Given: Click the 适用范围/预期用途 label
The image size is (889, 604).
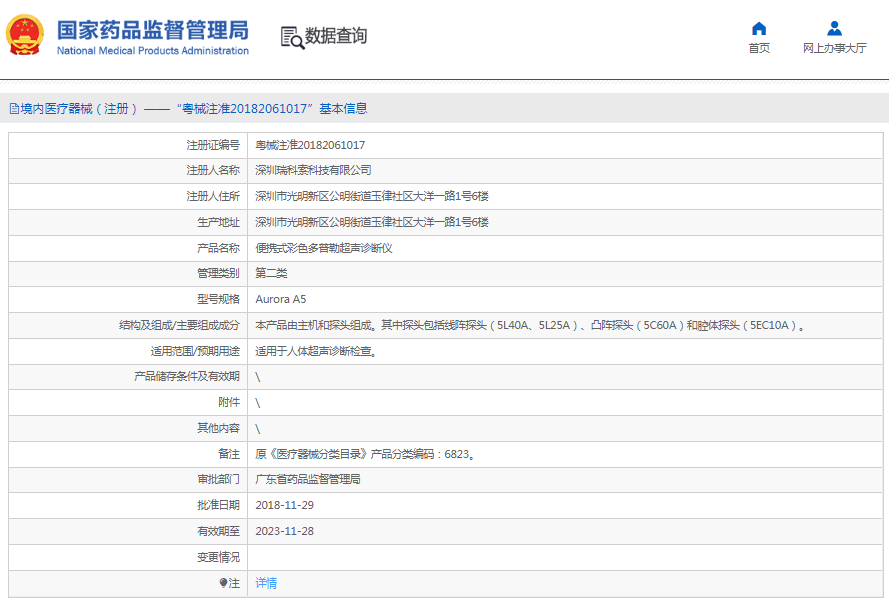Looking at the screenshot, I should pyautogui.click(x=195, y=352).
